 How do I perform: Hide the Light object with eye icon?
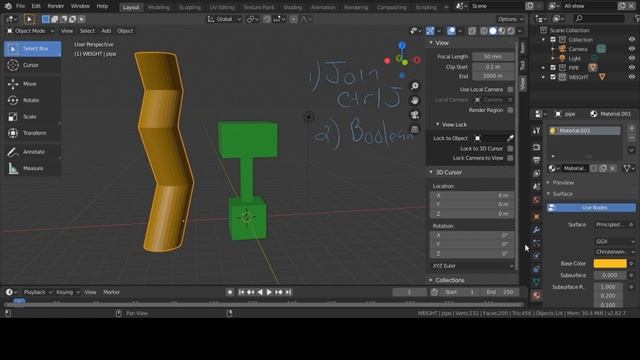pos(631,58)
